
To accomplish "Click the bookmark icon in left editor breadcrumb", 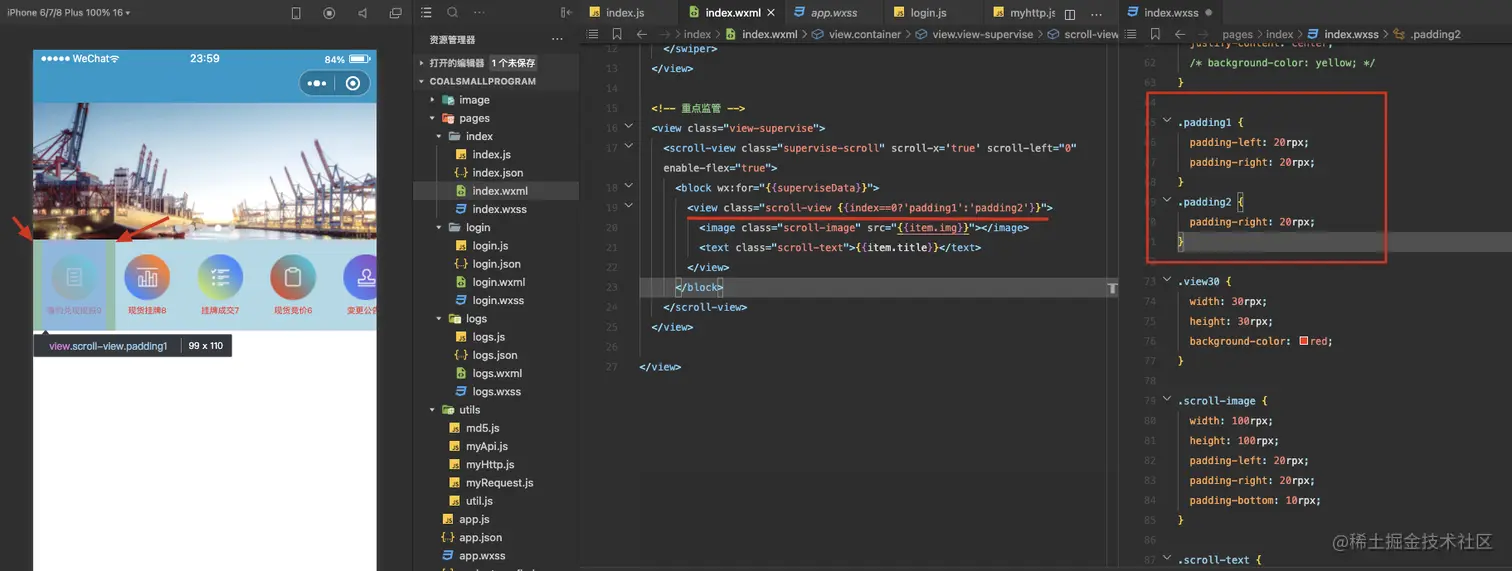I will [x=618, y=34].
